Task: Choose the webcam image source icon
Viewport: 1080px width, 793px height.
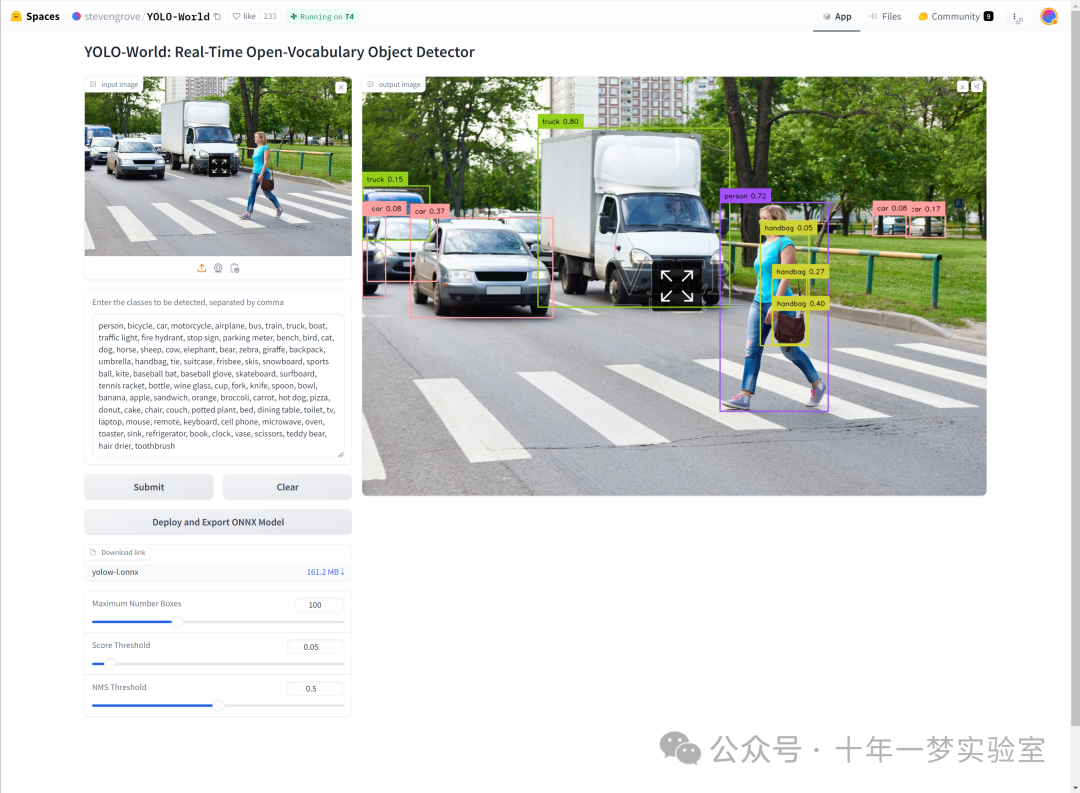Action: click(x=218, y=268)
